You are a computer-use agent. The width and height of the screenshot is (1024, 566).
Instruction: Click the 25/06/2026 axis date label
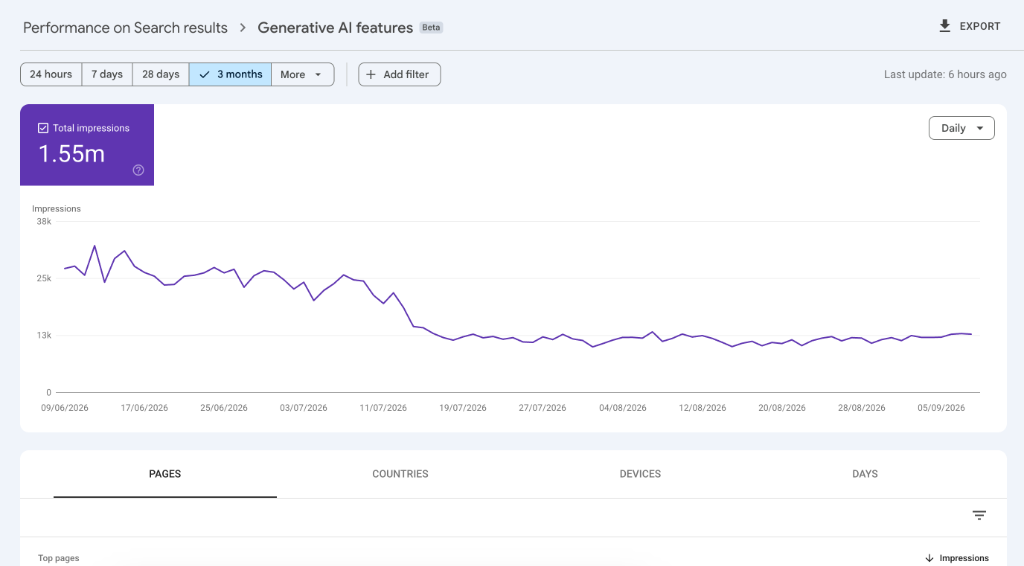pyautogui.click(x=224, y=408)
